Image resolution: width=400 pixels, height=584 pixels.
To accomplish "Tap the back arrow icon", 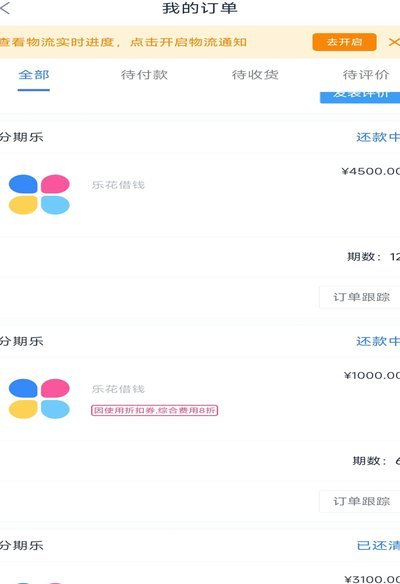I will click(5, 8).
